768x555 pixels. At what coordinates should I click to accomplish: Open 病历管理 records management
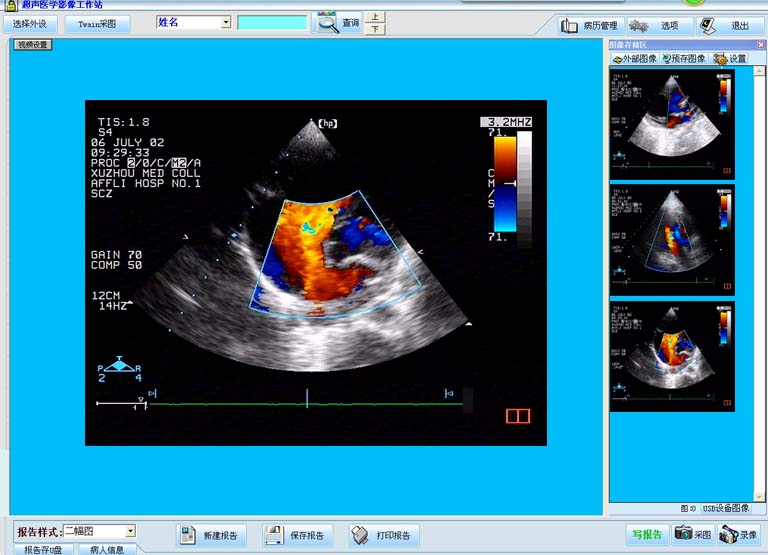[589, 25]
